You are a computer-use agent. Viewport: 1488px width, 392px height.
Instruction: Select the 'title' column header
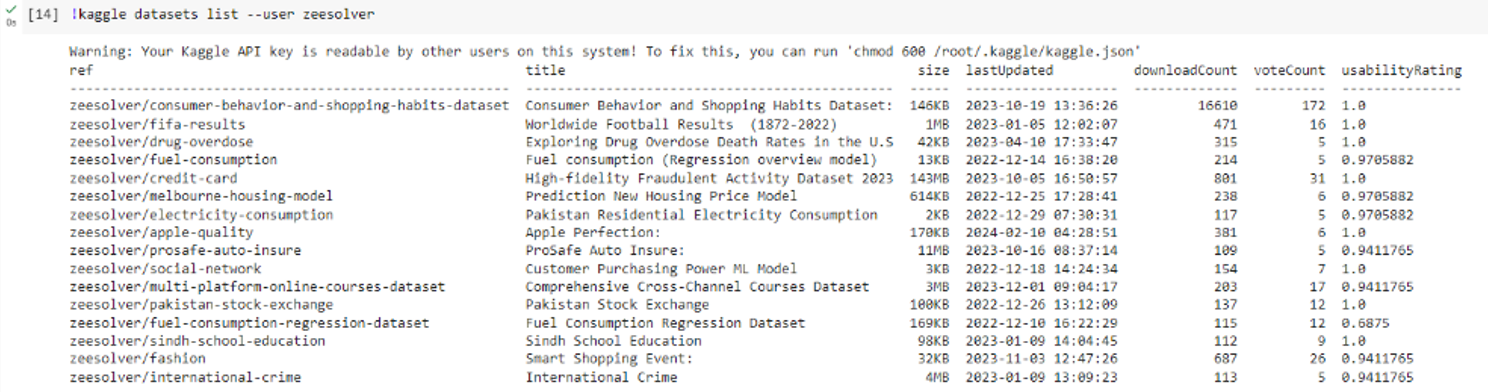(545, 70)
